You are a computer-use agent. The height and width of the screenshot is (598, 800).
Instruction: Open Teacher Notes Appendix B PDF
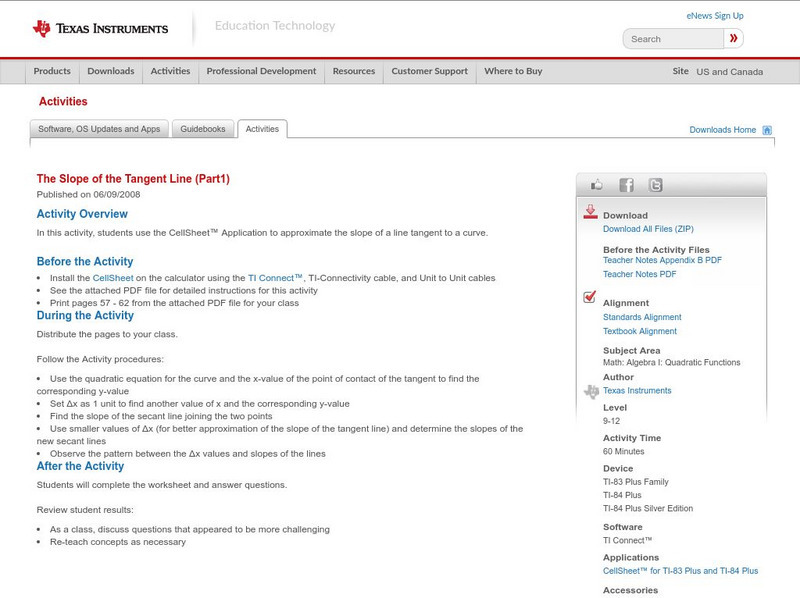coord(662,260)
